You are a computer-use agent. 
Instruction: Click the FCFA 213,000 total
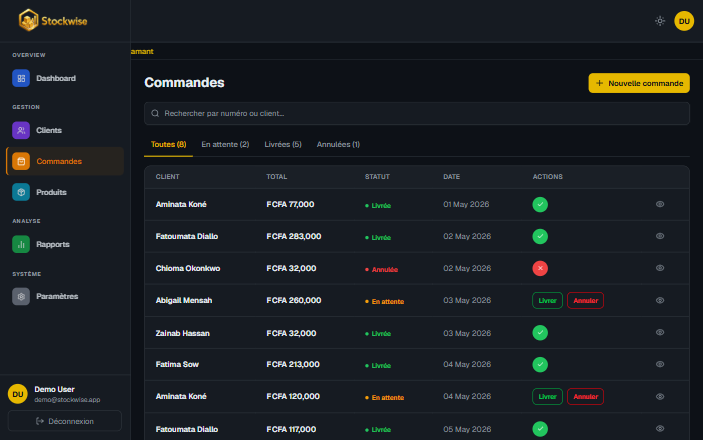pyautogui.click(x=293, y=365)
